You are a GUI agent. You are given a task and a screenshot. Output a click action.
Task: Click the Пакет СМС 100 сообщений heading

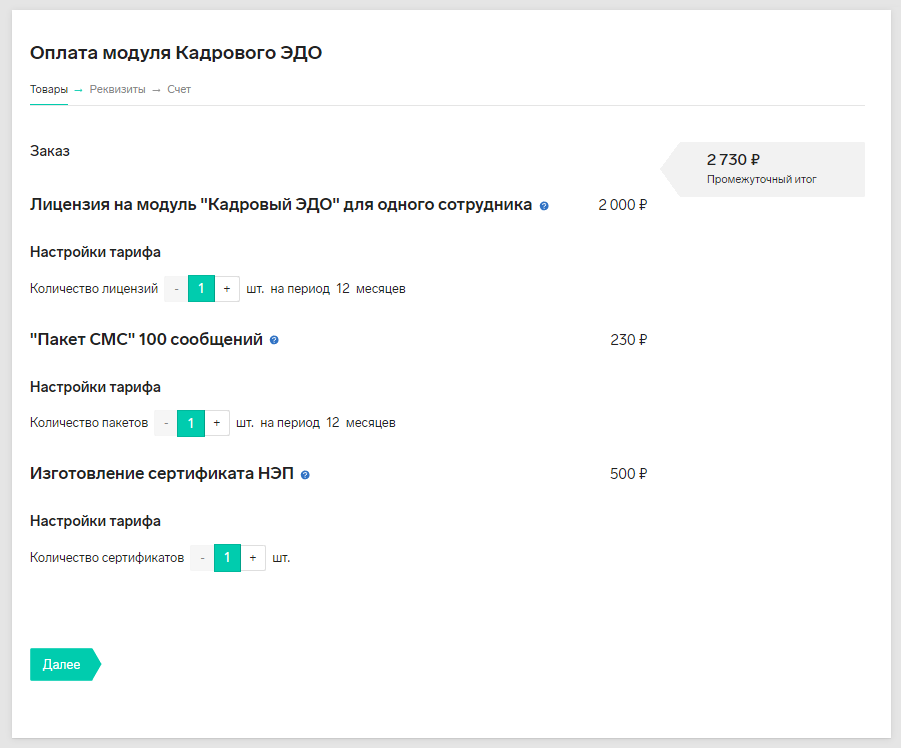pos(146,340)
